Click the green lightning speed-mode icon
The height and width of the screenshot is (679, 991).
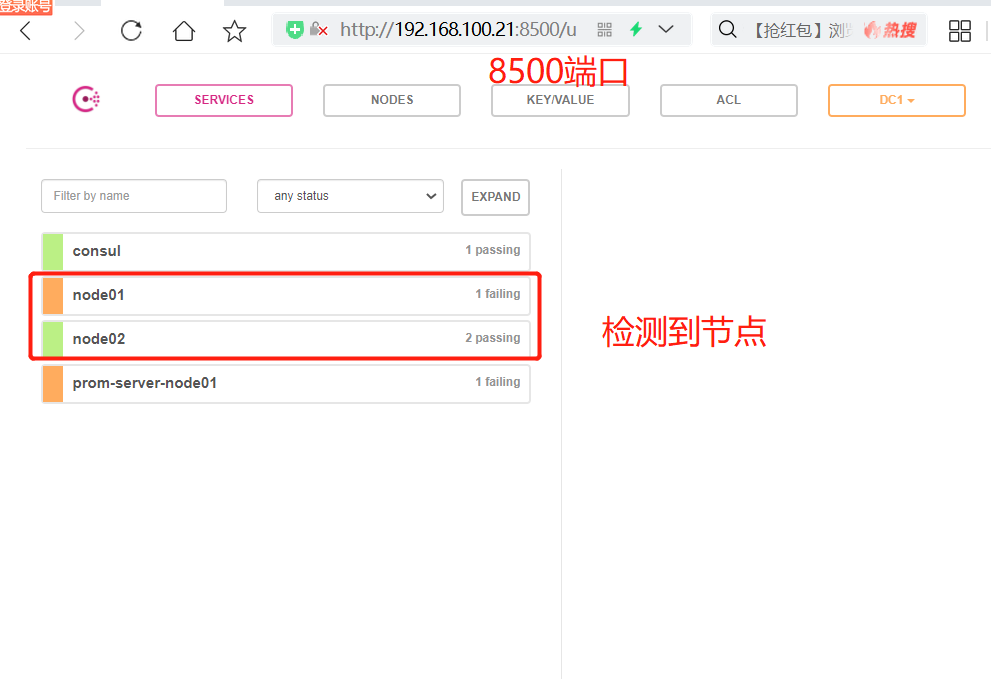636,29
